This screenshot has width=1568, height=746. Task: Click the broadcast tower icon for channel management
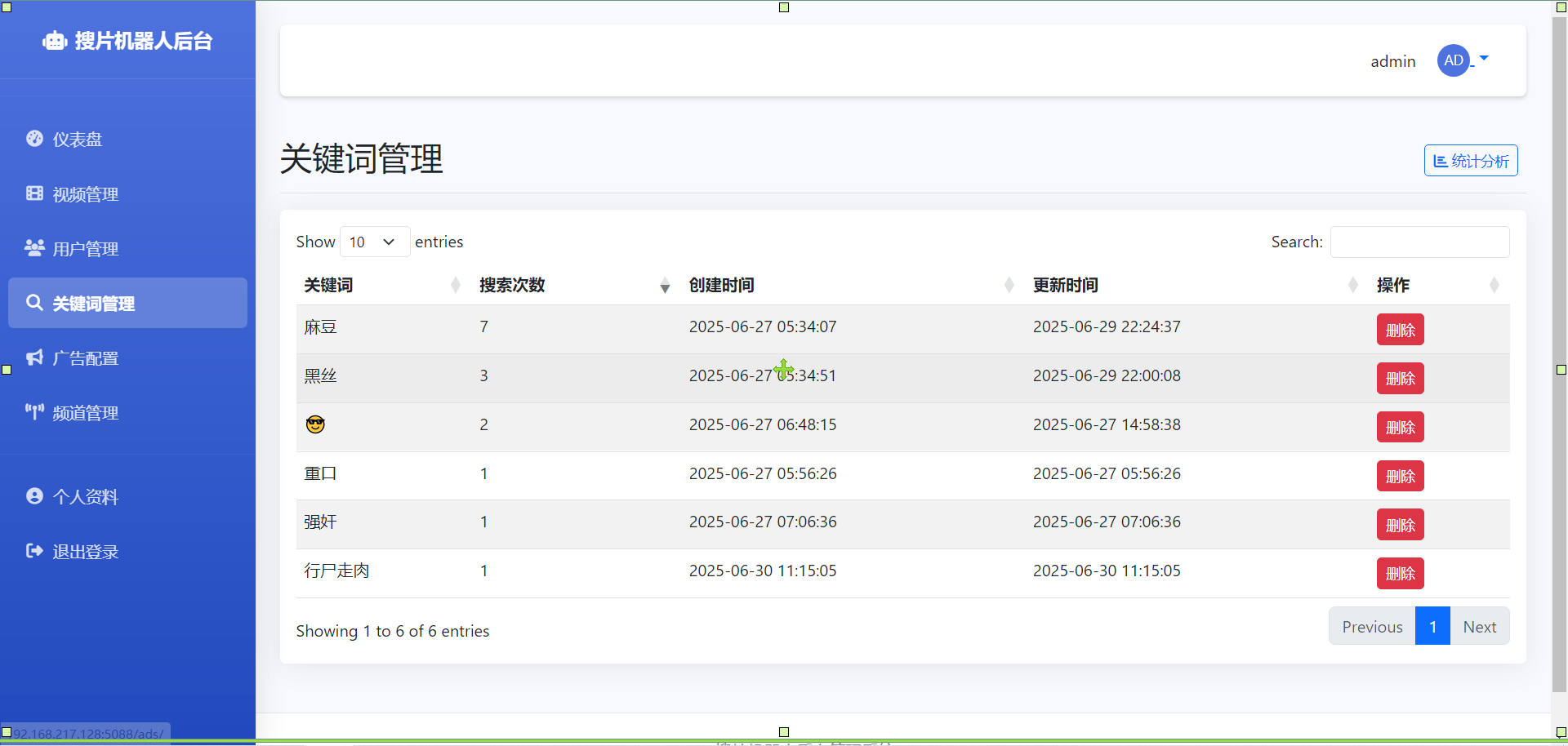point(34,412)
